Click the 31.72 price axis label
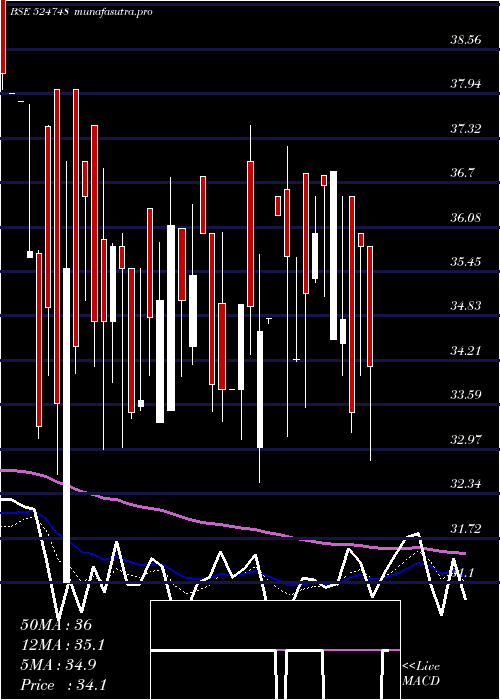Screen dimensions: 500x700 pos(466,529)
